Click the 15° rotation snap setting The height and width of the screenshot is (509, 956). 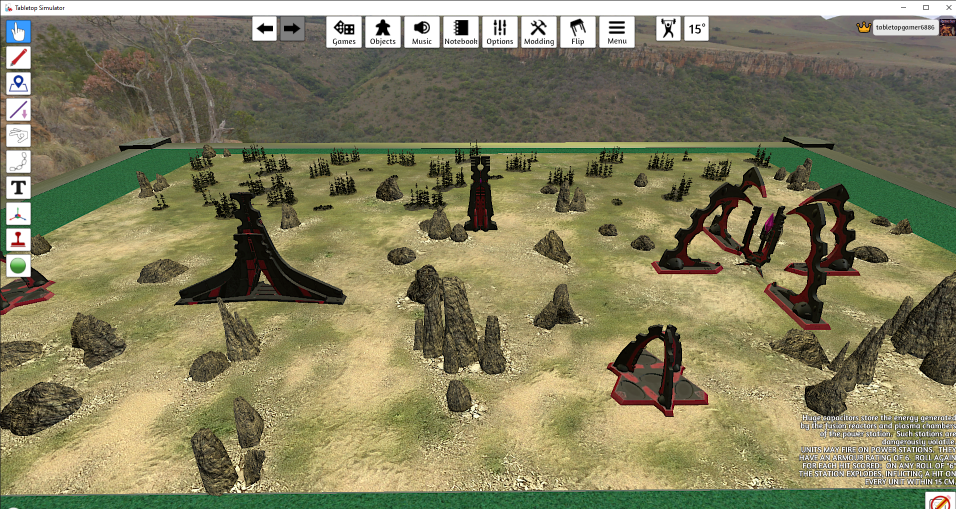[696, 29]
